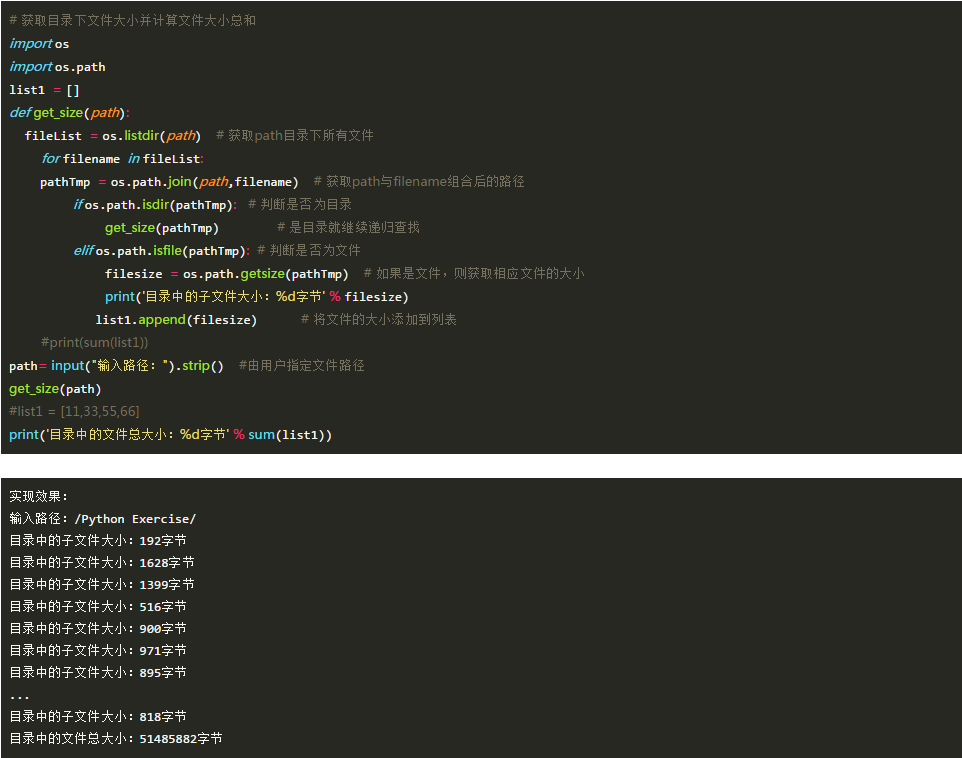
Task: Click the top comment line '# 获取目录下文件大小并计算文件大小总和'
Action: pyautogui.click(x=133, y=20)
